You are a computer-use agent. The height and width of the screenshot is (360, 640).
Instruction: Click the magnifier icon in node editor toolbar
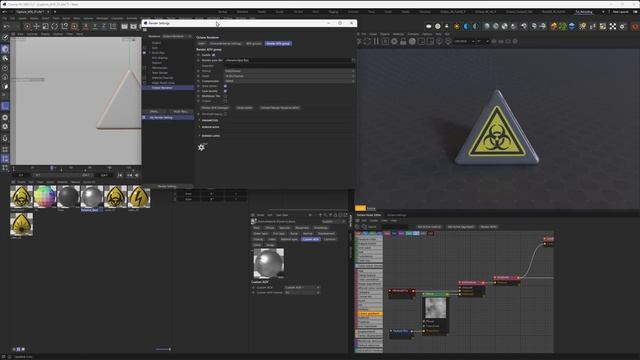pyautogui.click(x=364, y=227)
